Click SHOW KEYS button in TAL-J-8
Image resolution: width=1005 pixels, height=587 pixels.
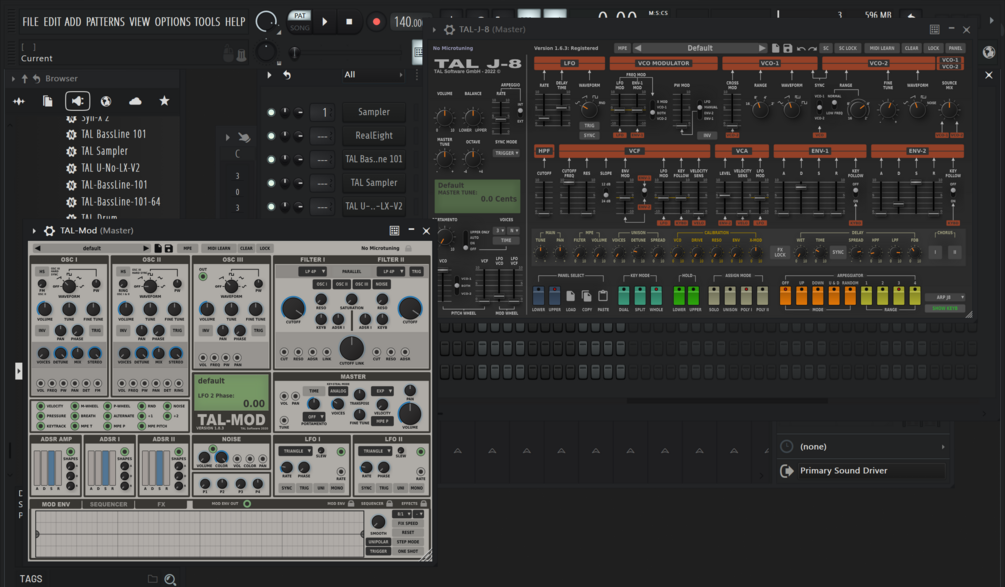coord(945,308)
